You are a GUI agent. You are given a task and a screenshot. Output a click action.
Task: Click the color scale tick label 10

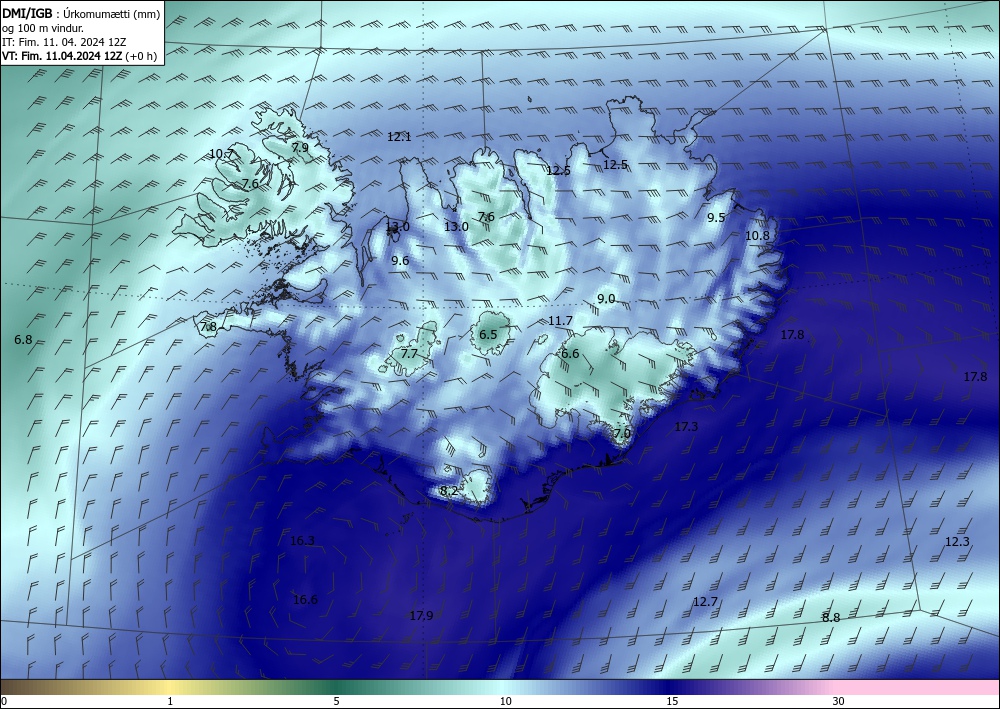506,702
